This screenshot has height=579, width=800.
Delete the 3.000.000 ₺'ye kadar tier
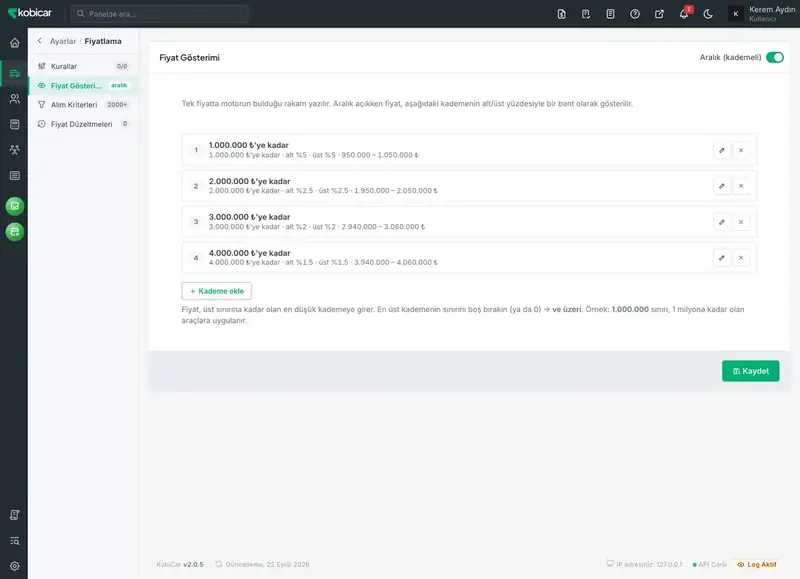741,222
